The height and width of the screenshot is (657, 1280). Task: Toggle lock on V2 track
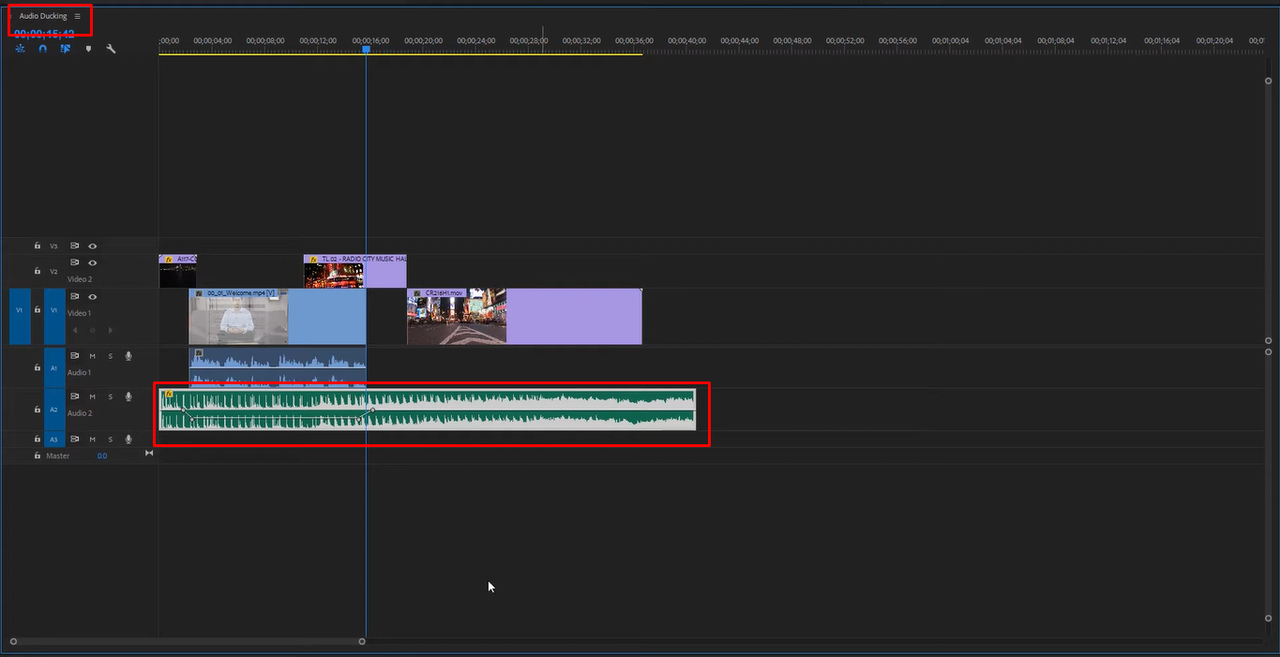click(37, 271)
